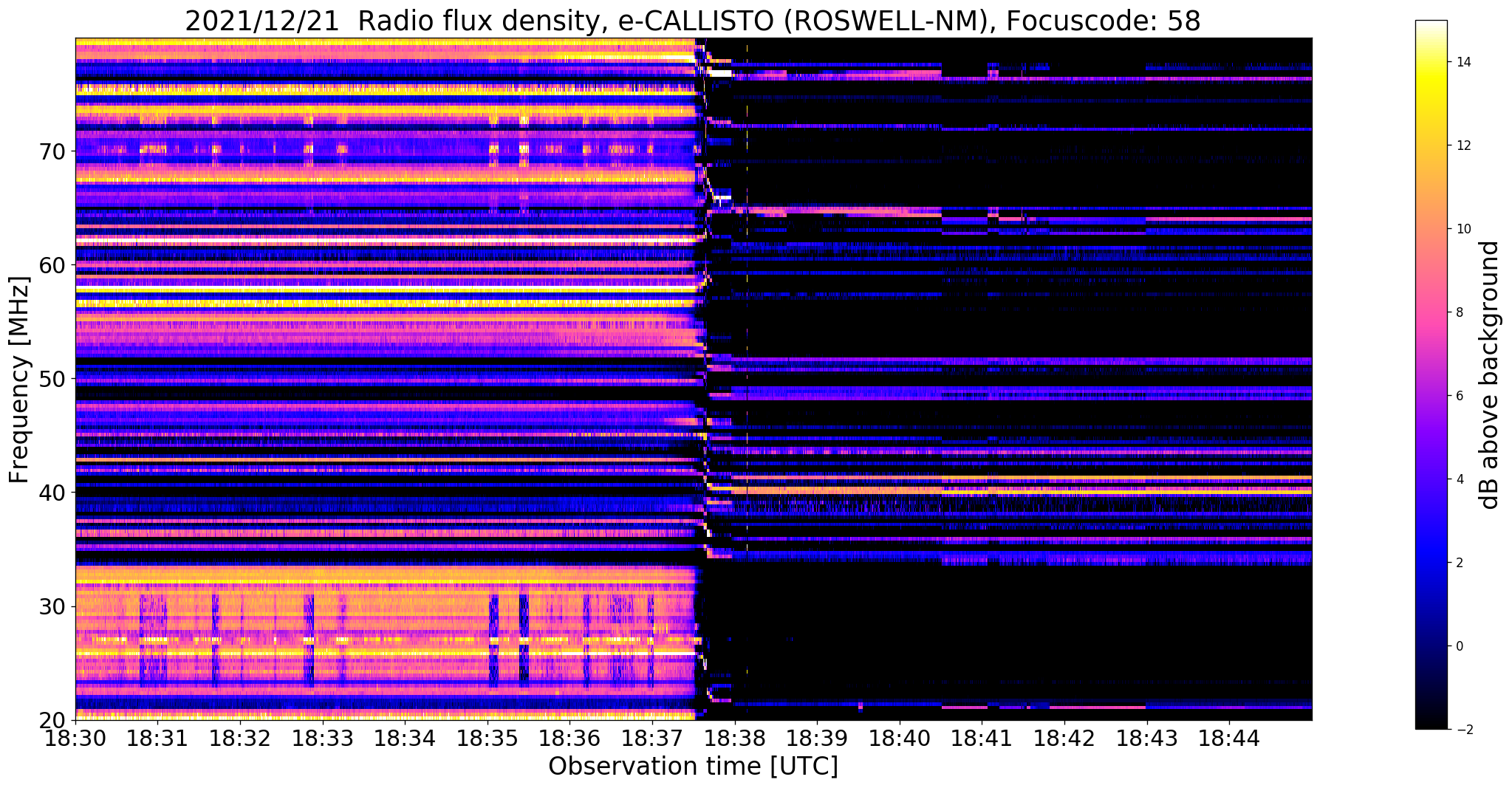This screenshot has height=788, width=1512.
Task: Click the plot title with Focuscode: 58
Action: pos(693,21)
